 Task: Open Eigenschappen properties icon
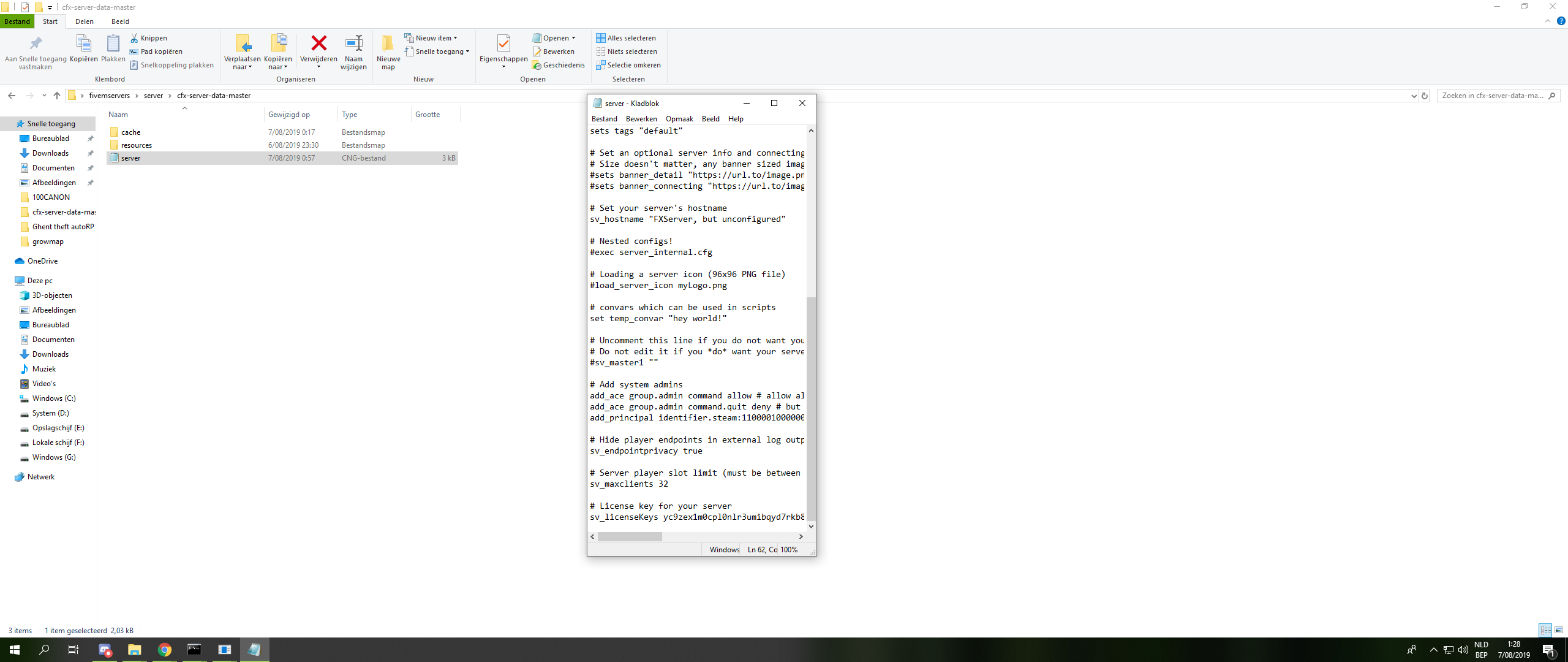tap(503, 44)
